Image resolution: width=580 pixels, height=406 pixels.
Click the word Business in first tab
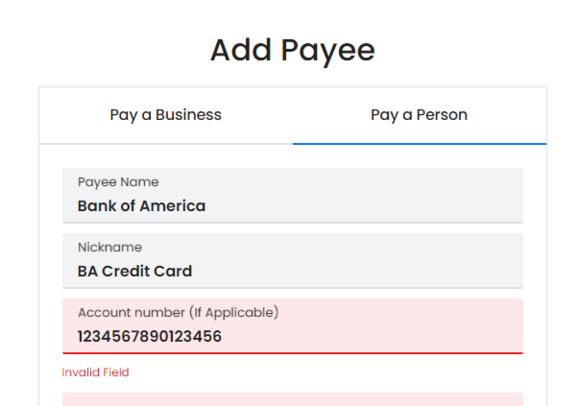pos(188,115)
